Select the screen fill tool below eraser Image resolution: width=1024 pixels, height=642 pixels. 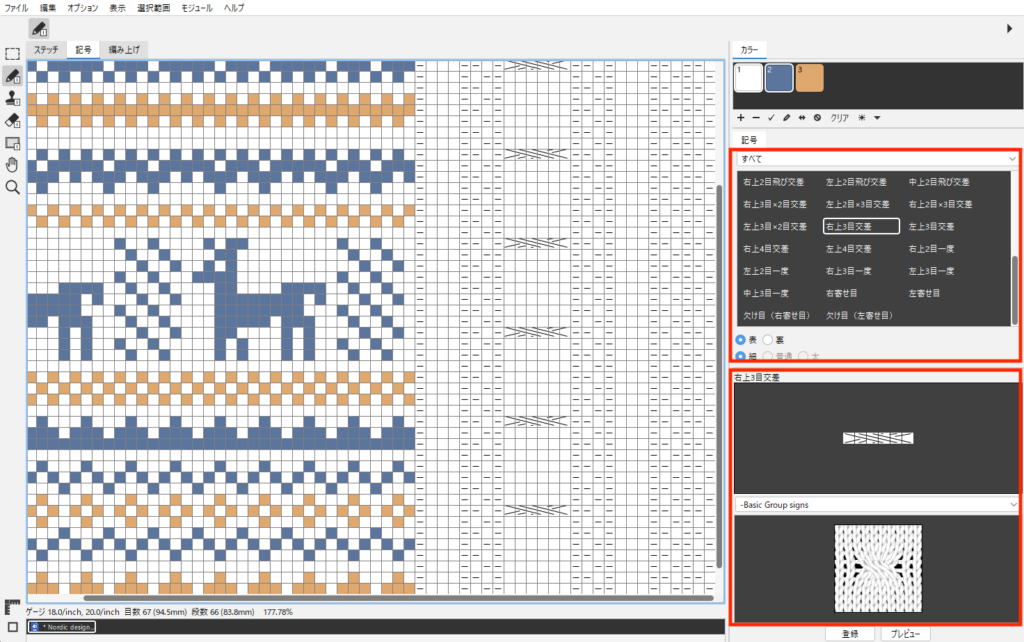point(12,143)
